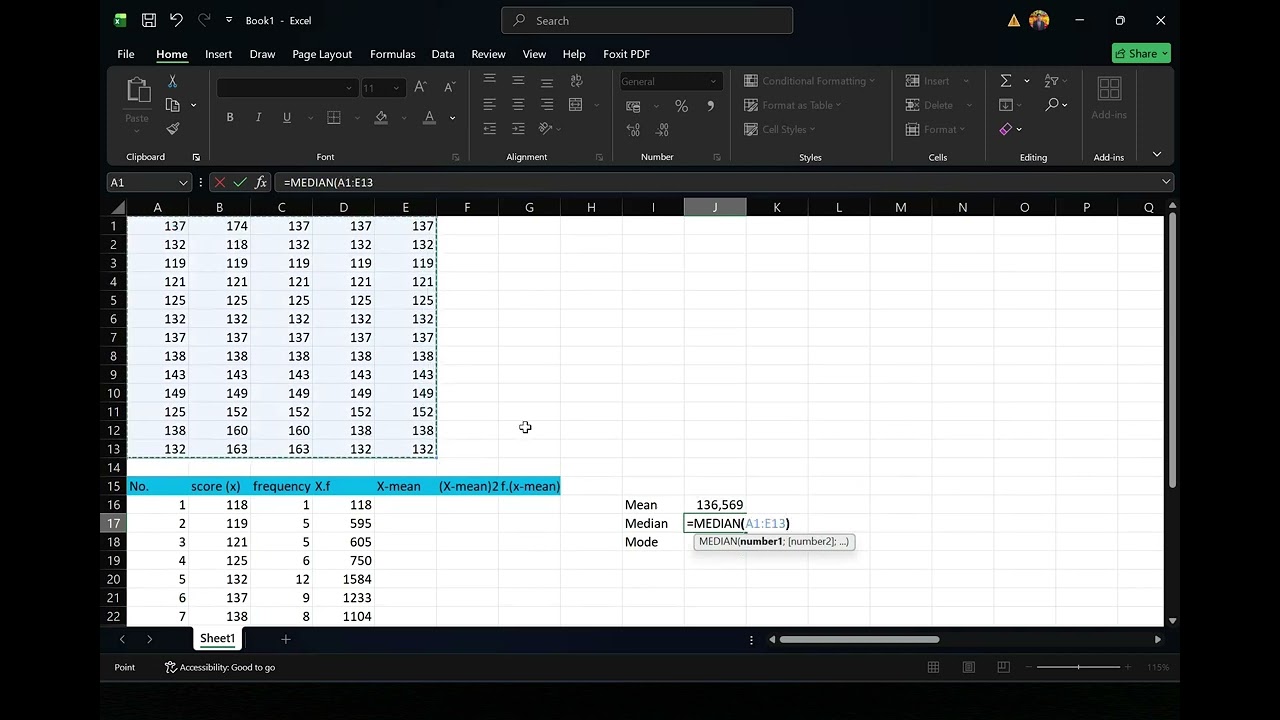Viewport: 1280px width, 720px height.
Task: Add a new sheet with plus
Action: click(285, 639)
